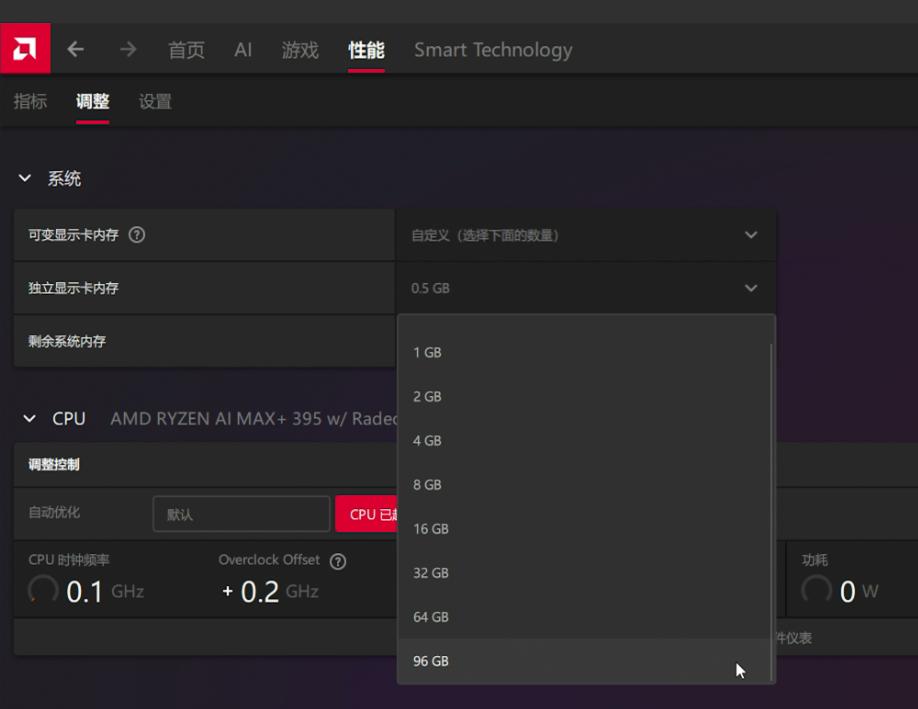Switch to the 设置 tab
Viewport: 918px width, 709px height.
[155, 101]
